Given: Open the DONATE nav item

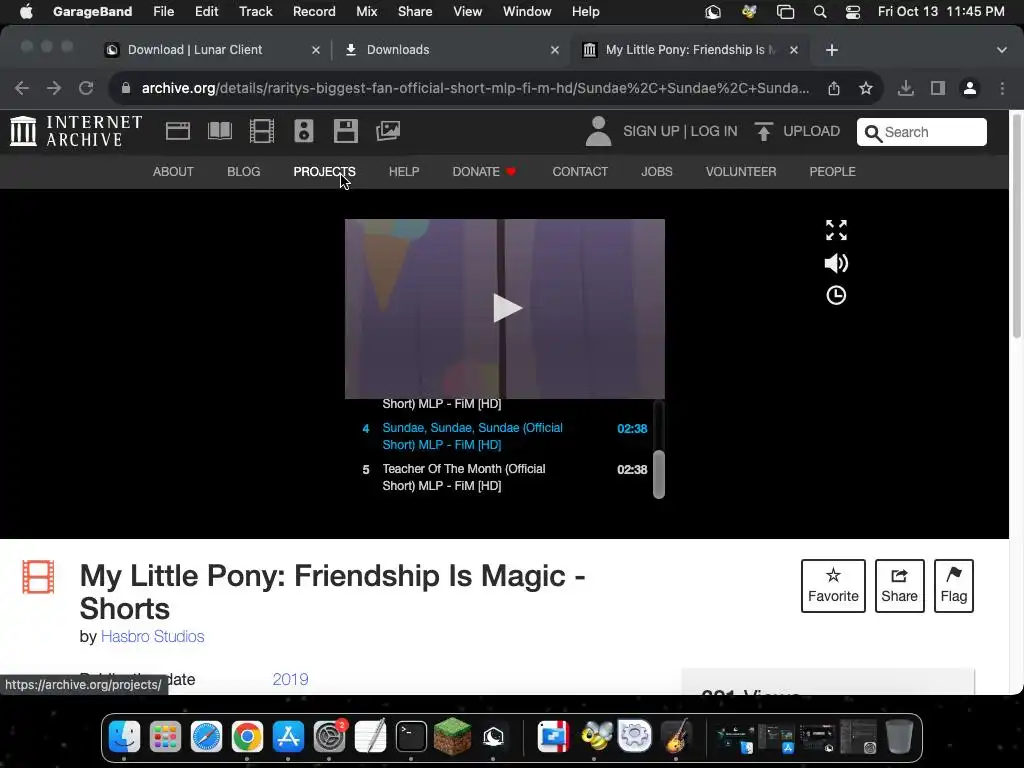Looking at the screenshot, I should [x=484, y=172].
